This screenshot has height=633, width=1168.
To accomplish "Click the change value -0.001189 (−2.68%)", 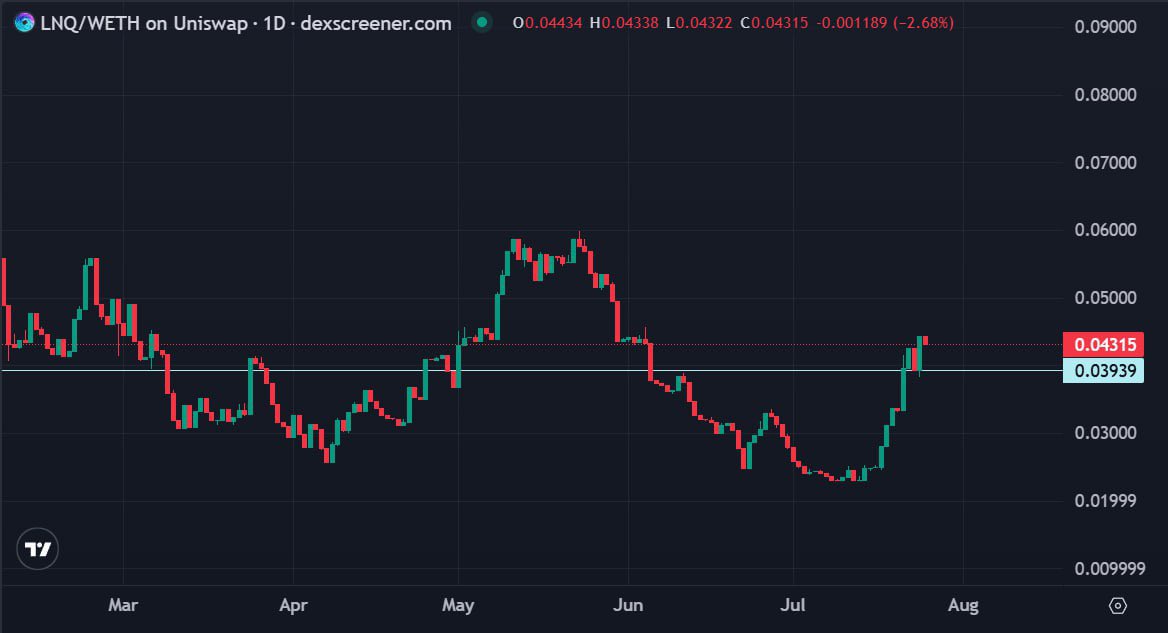I will 885,23.
